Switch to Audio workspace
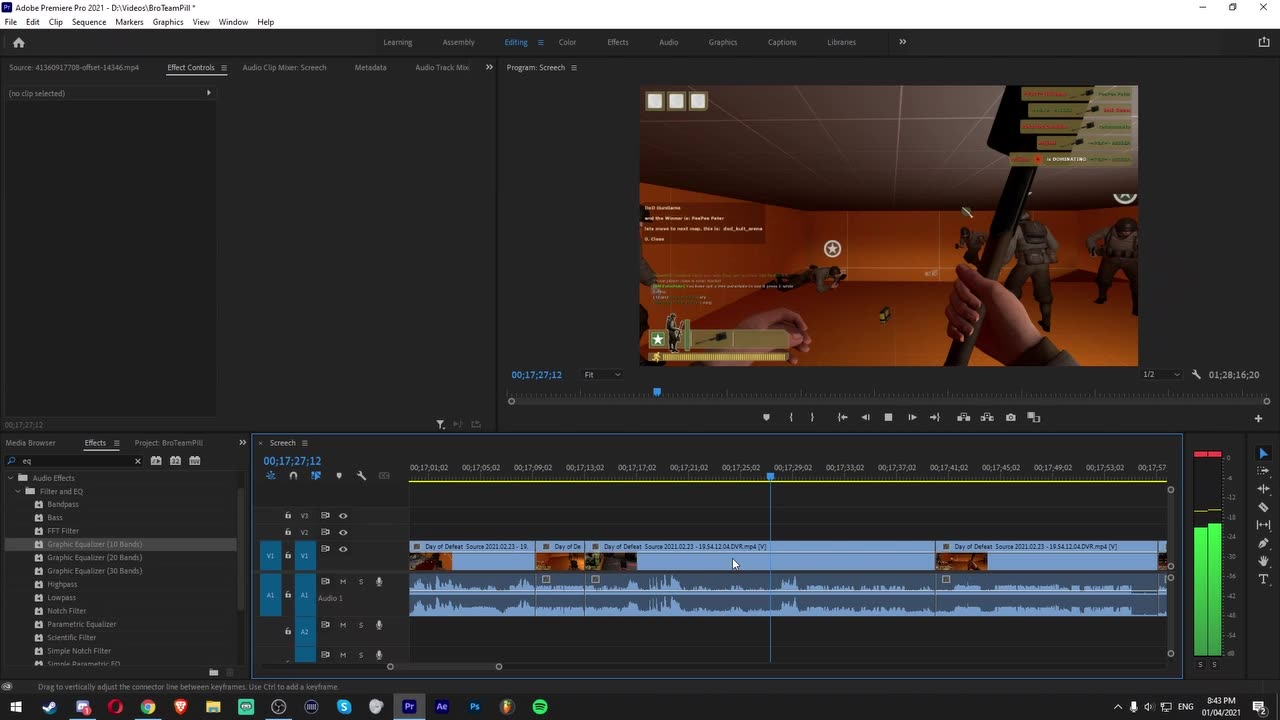Image resolution: width=1280 pixels, height=720 pixels. click(668, 42)
